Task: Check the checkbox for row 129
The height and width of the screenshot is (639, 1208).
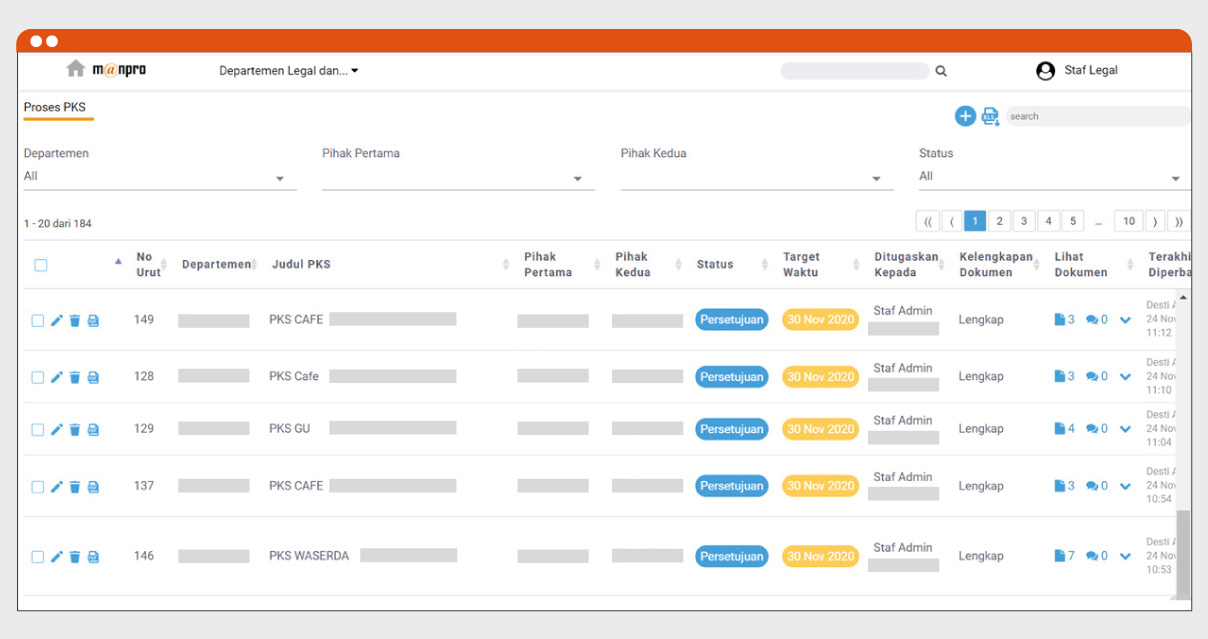Action: 38,430
